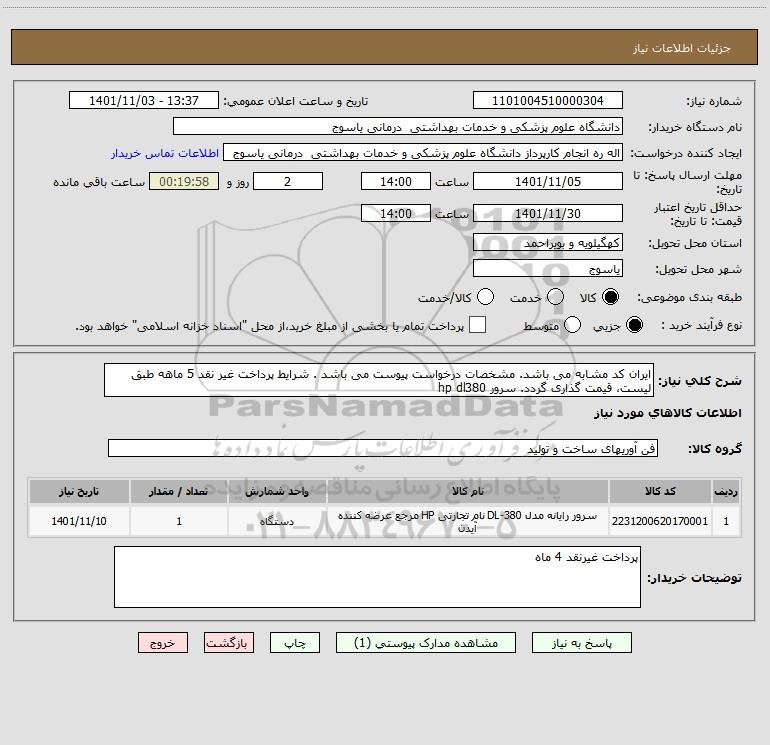The width and height of the screenshot is (770, 745).
Task: Click the announcement date field 1401/11/03 - 13:37
Action: 144,101
